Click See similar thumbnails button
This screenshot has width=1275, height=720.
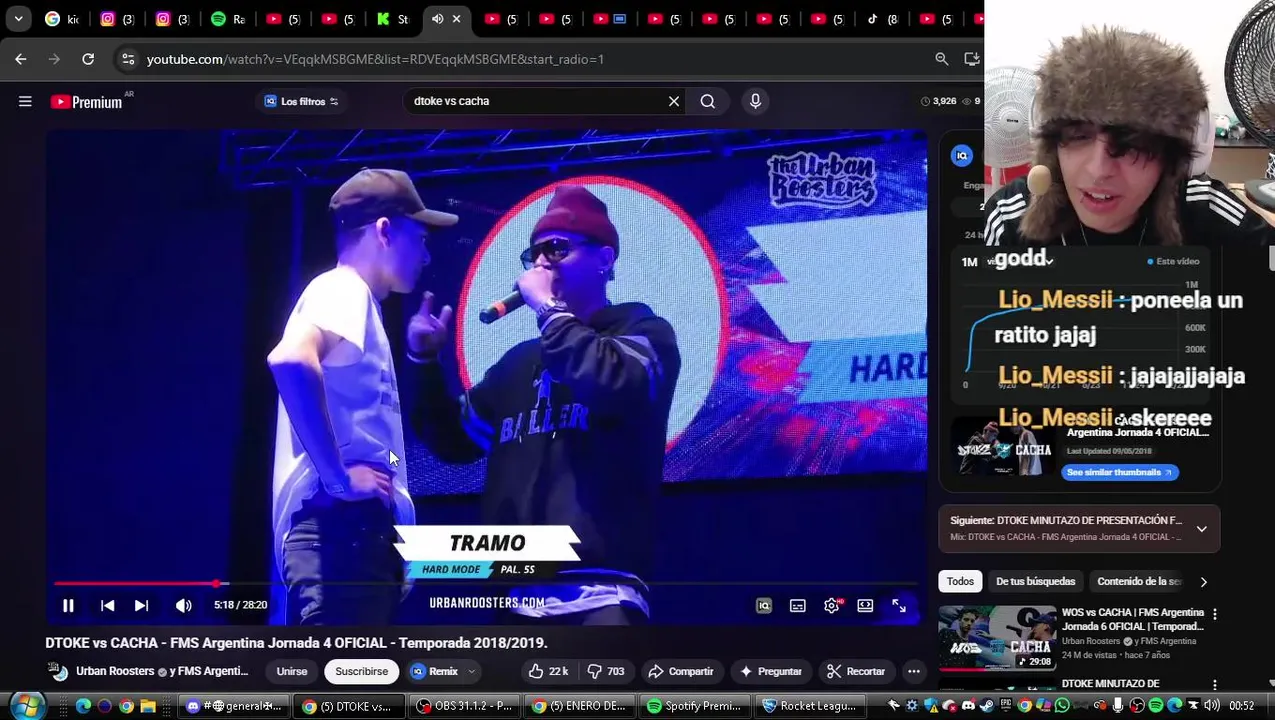1120,472
